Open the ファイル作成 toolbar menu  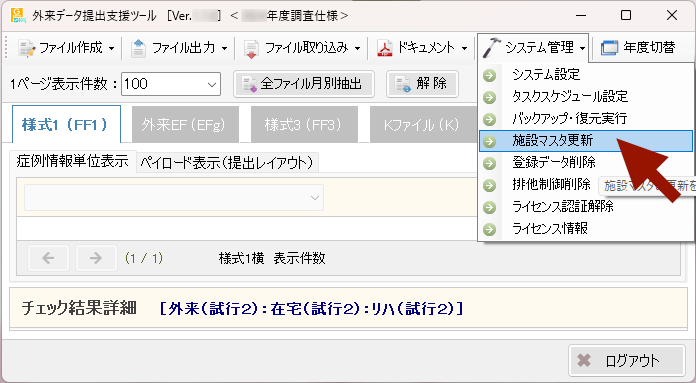[67, 47]
